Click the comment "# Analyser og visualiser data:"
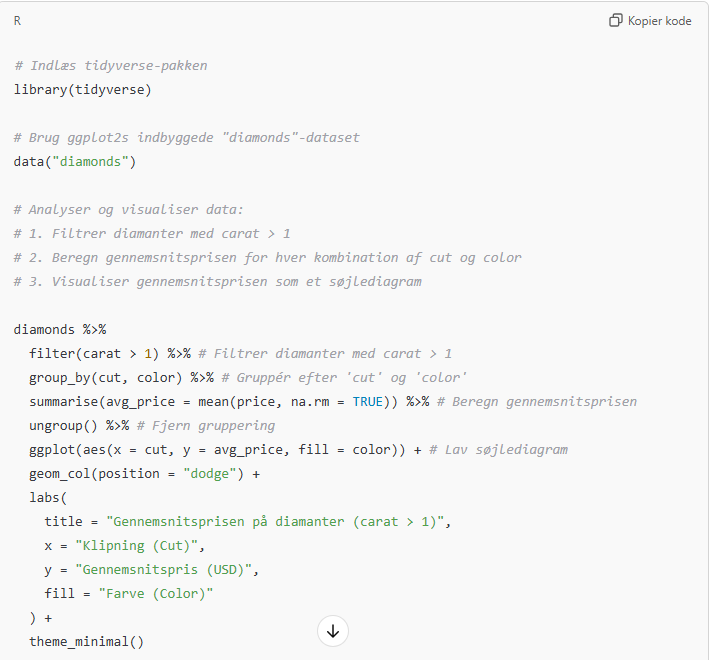 pyautogui.click(x=129, y=210)
